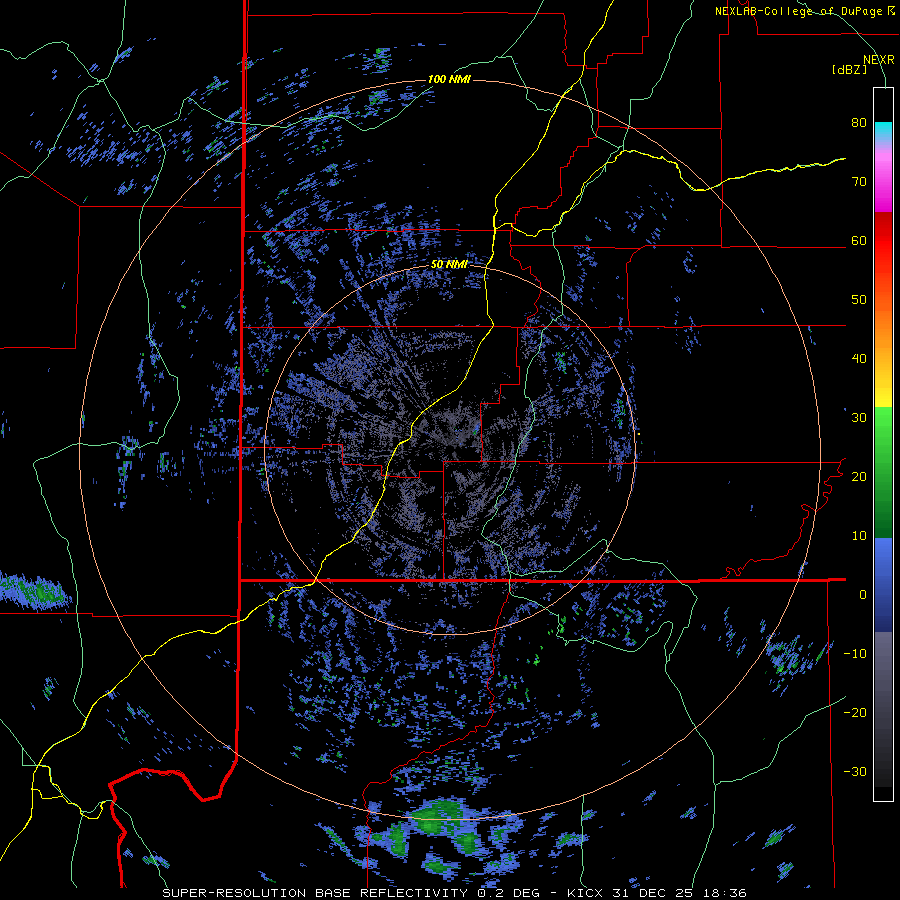Click the KICX 31 DEC 25 18:36 timestamp
Image resolution: width=900 pixels, height=900 pixels.
657,893
